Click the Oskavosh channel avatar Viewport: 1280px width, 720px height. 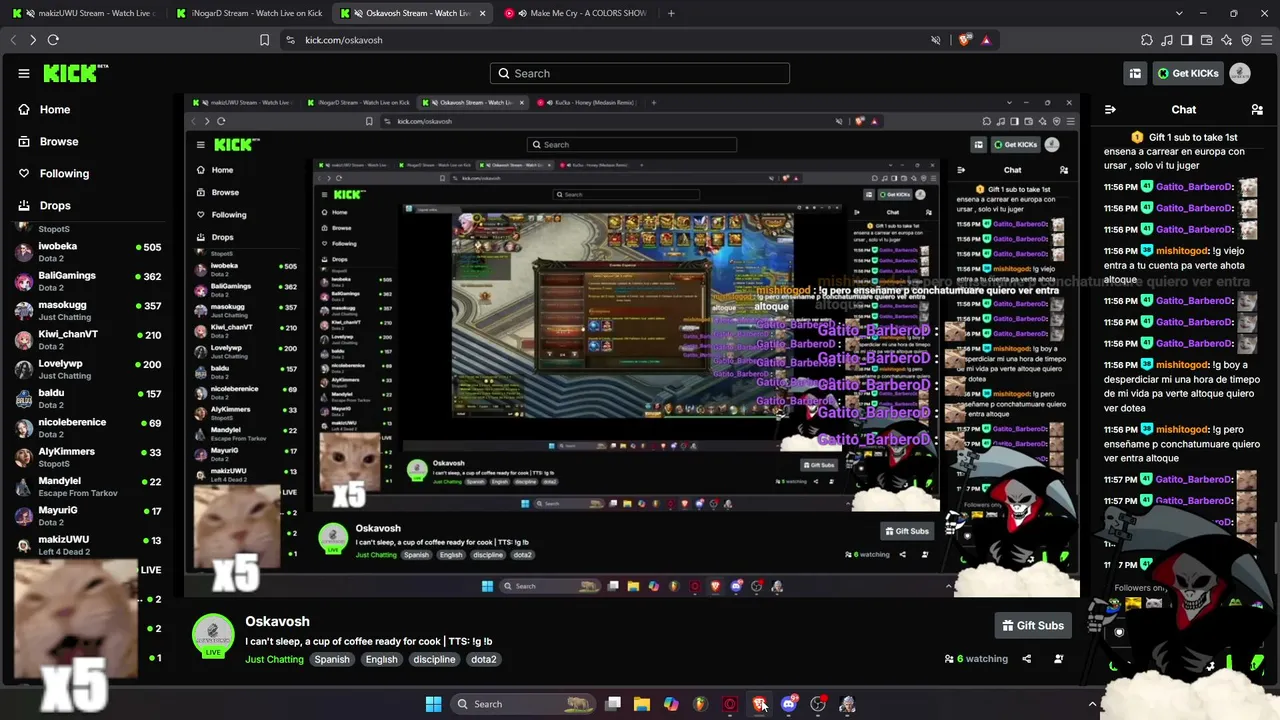(x=212, y=635)
